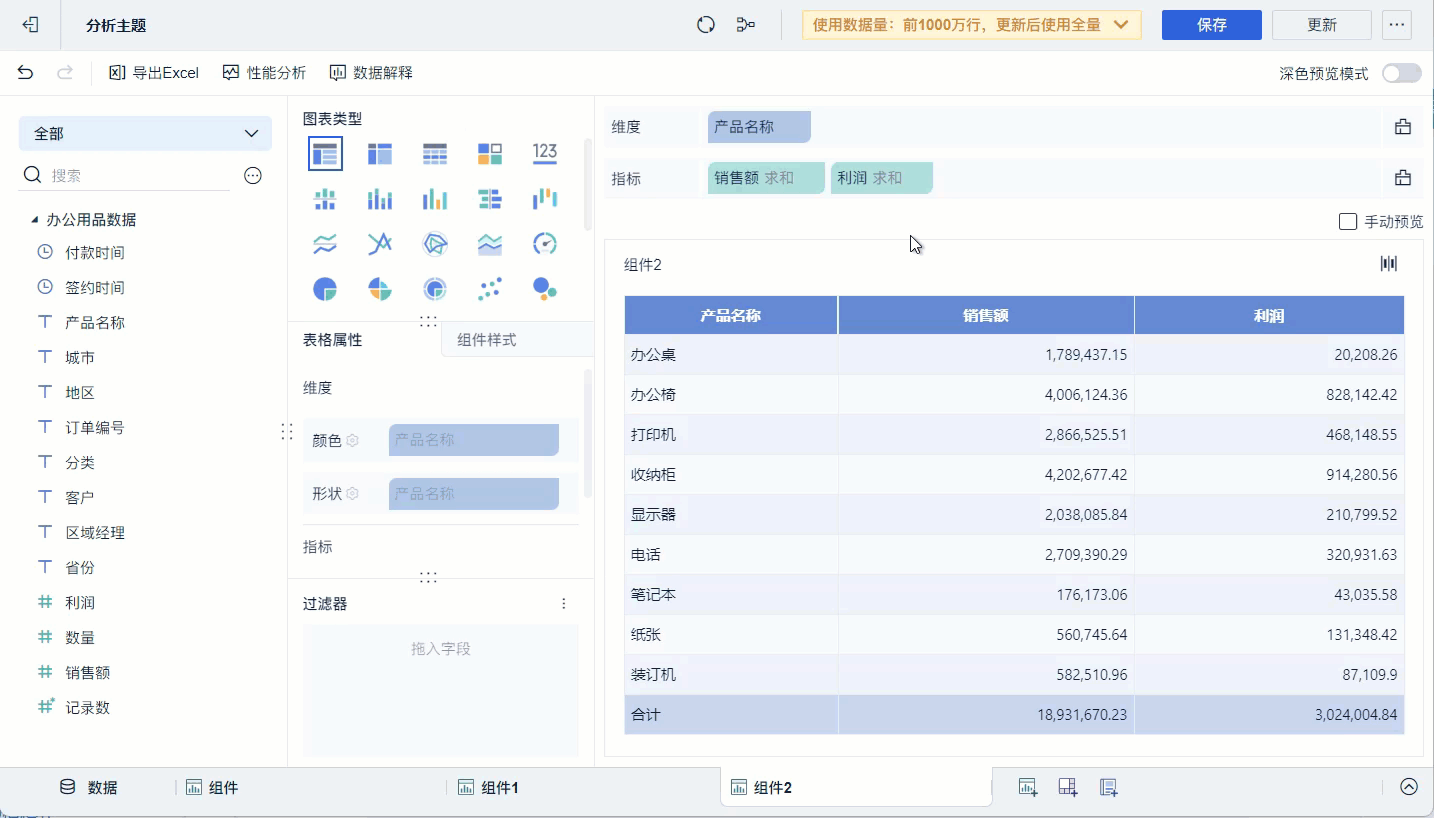Screen dimensions: 1434x818
Task: Select the gauge dashboard chart type
Action: pos(545,244)
